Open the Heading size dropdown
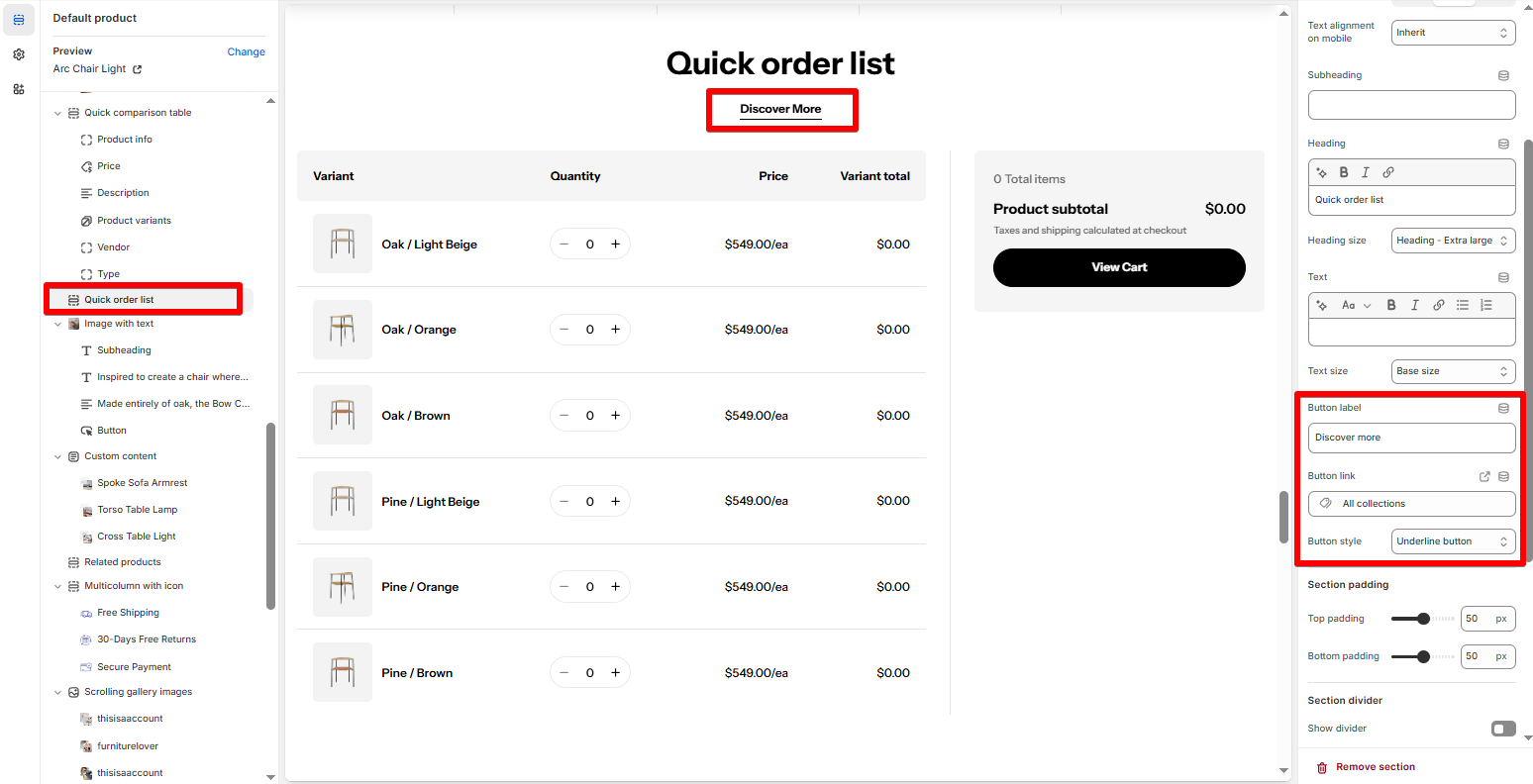 pos(1453,241)
